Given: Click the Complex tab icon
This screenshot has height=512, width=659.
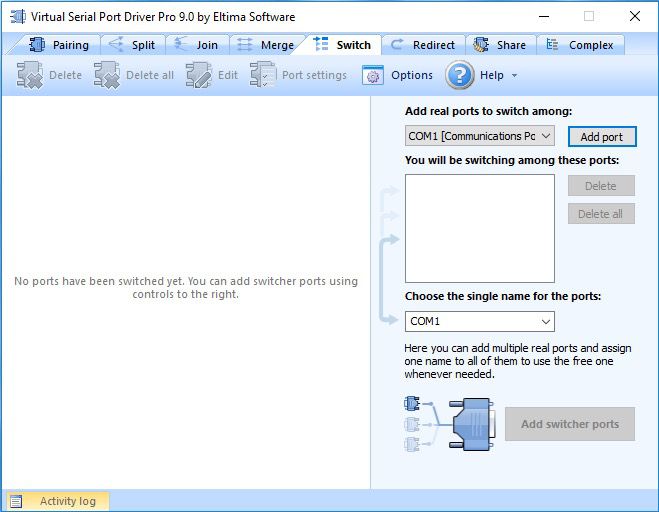Looking at the screenshot, I should click(x=552, y=44).
